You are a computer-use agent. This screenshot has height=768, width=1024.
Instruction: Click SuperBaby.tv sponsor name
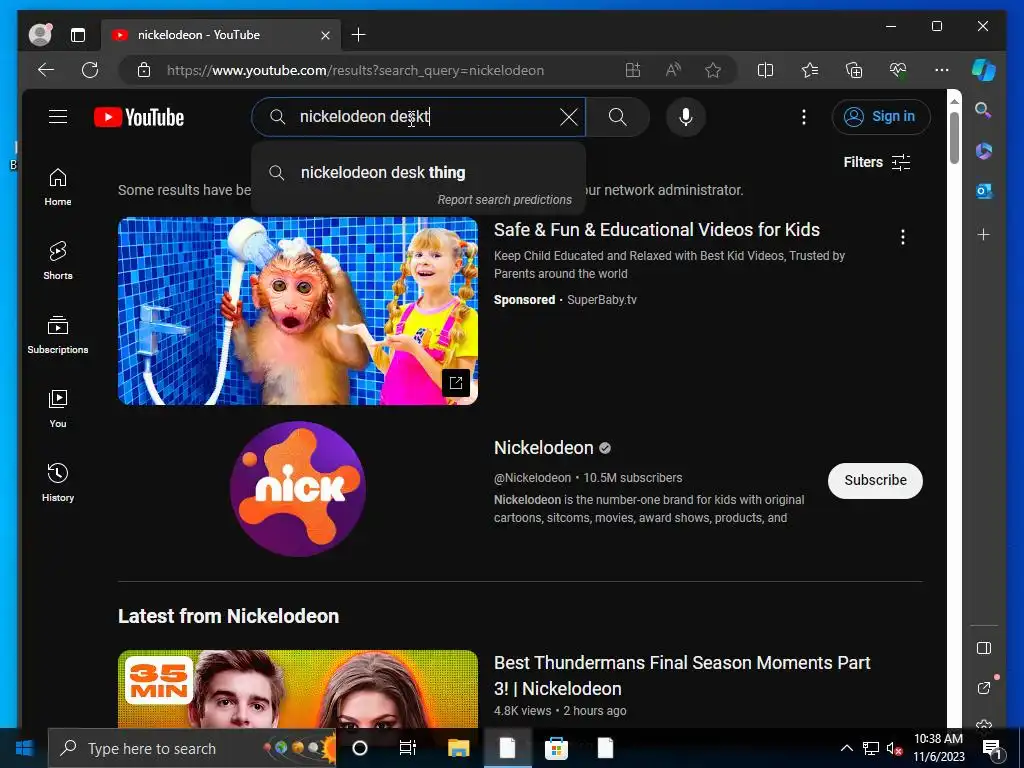[601, 300]
